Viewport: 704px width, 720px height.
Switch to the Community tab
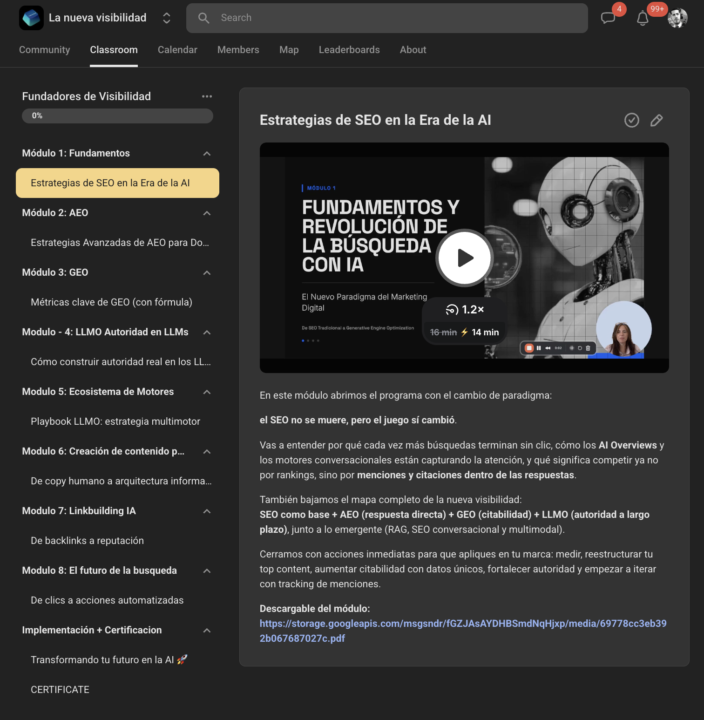point(44,50)
